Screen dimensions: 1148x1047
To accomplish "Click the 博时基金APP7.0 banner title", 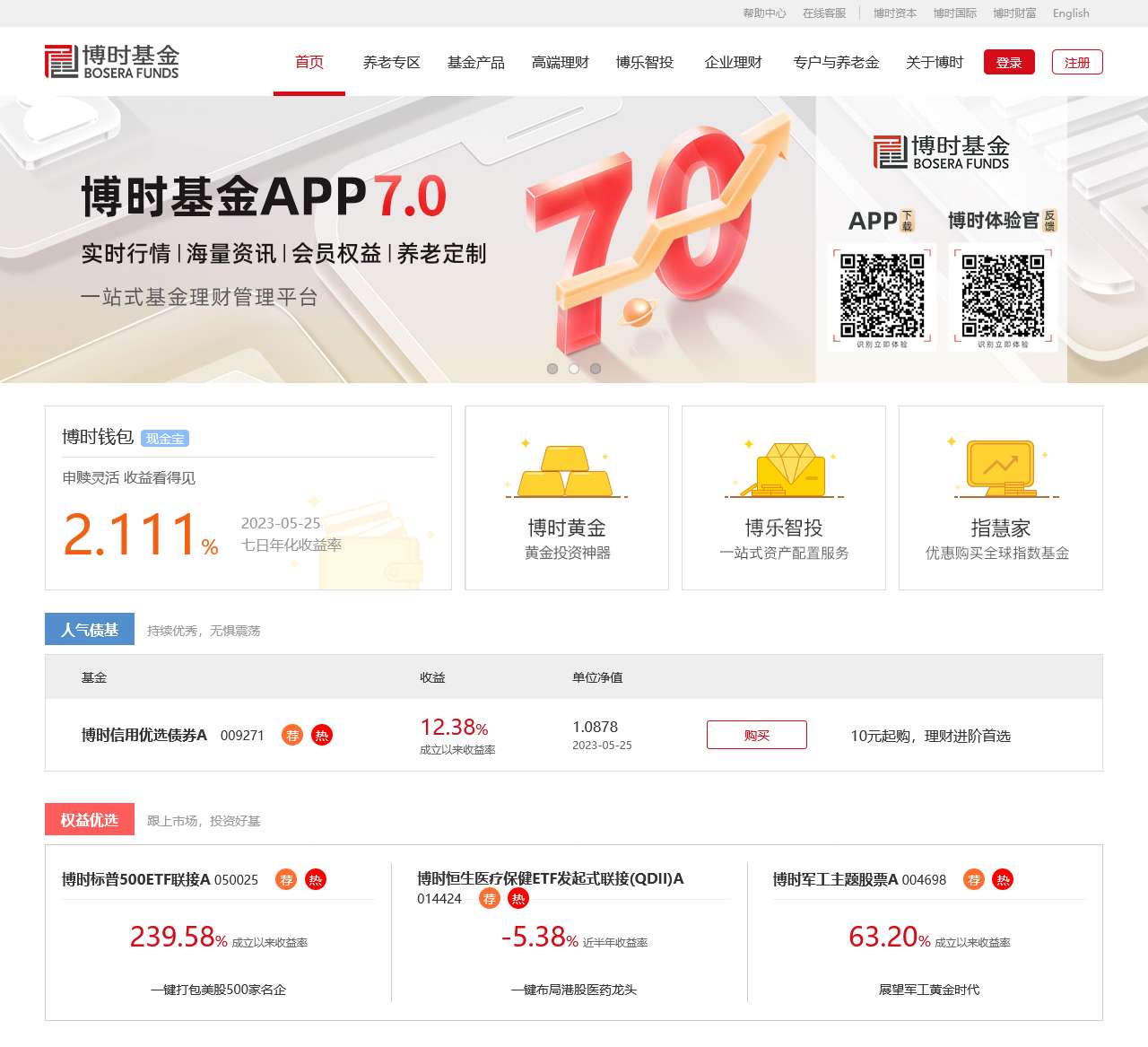I will [265, 196].
